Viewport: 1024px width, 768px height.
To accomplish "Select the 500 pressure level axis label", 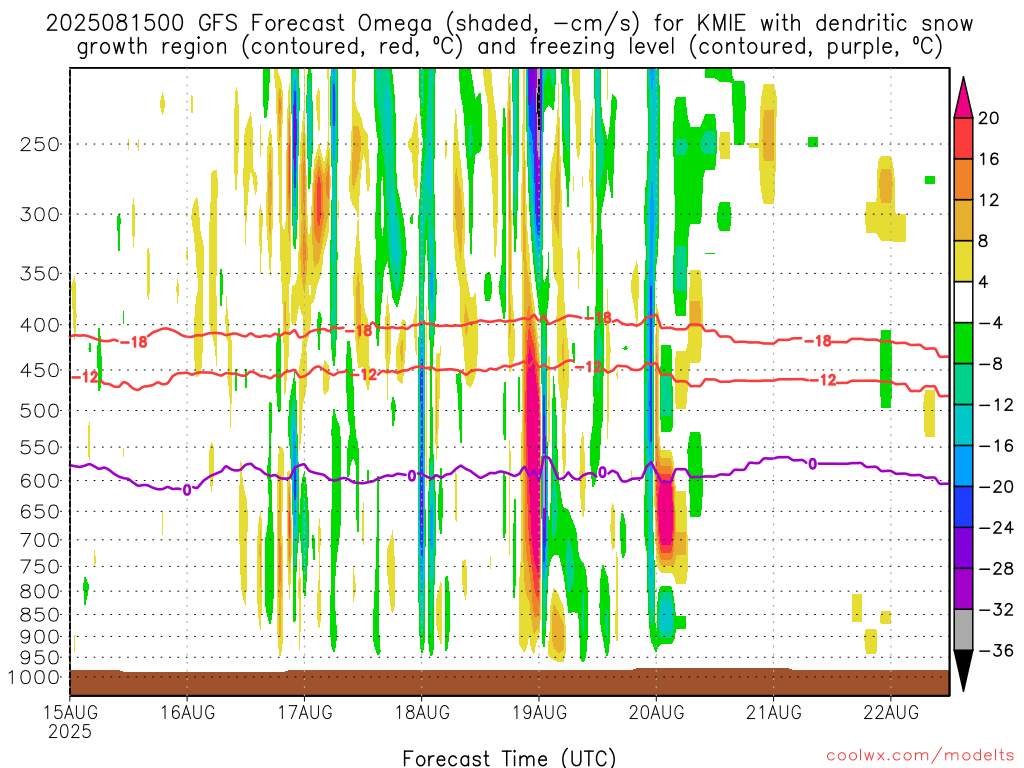I will click(40, 411).
